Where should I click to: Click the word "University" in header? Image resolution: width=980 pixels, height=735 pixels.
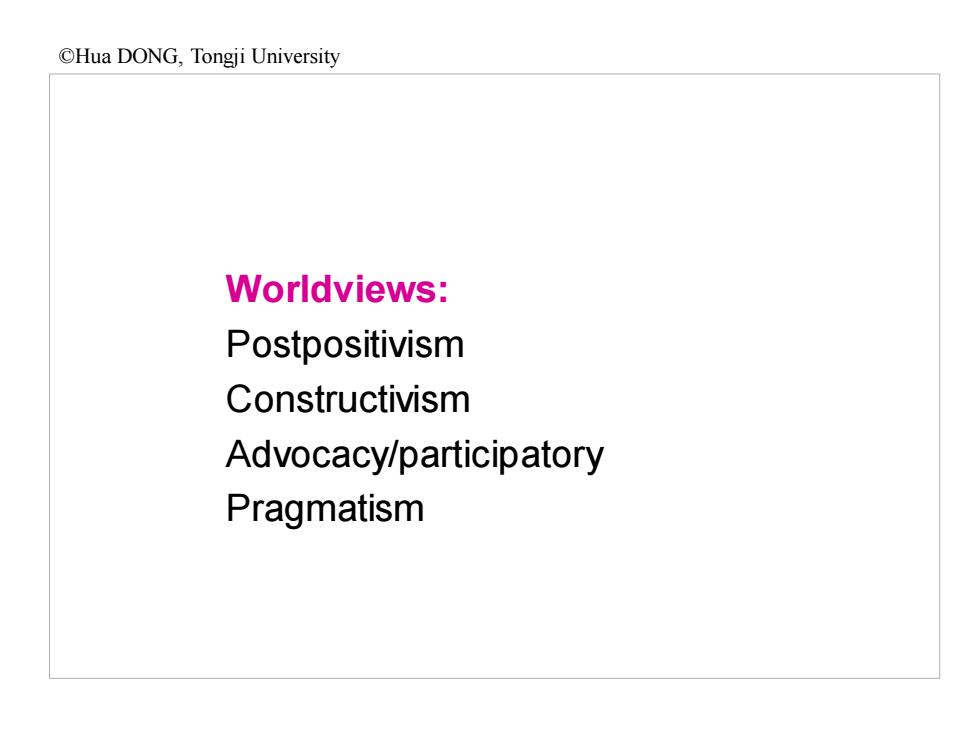tap(296, 58)
